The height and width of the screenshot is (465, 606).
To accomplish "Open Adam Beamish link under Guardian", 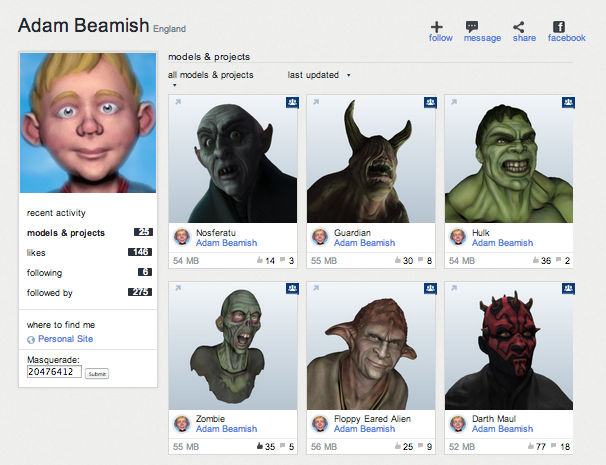I will pos(364,243).
